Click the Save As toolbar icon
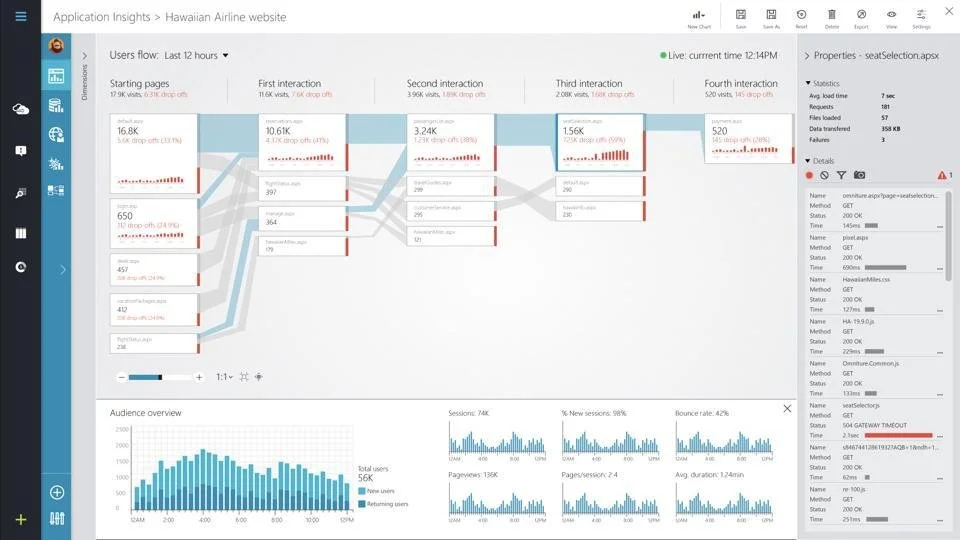 click(x=771, y=15)
